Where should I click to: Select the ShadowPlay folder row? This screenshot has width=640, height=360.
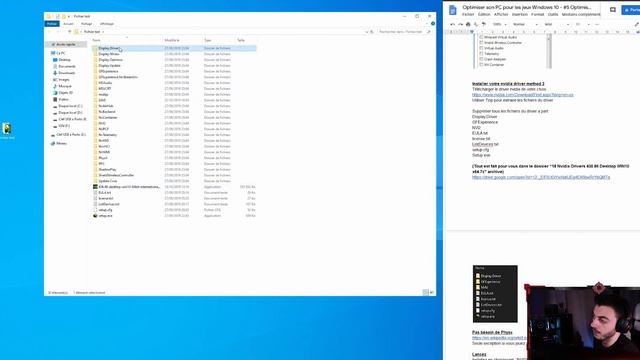174,169
